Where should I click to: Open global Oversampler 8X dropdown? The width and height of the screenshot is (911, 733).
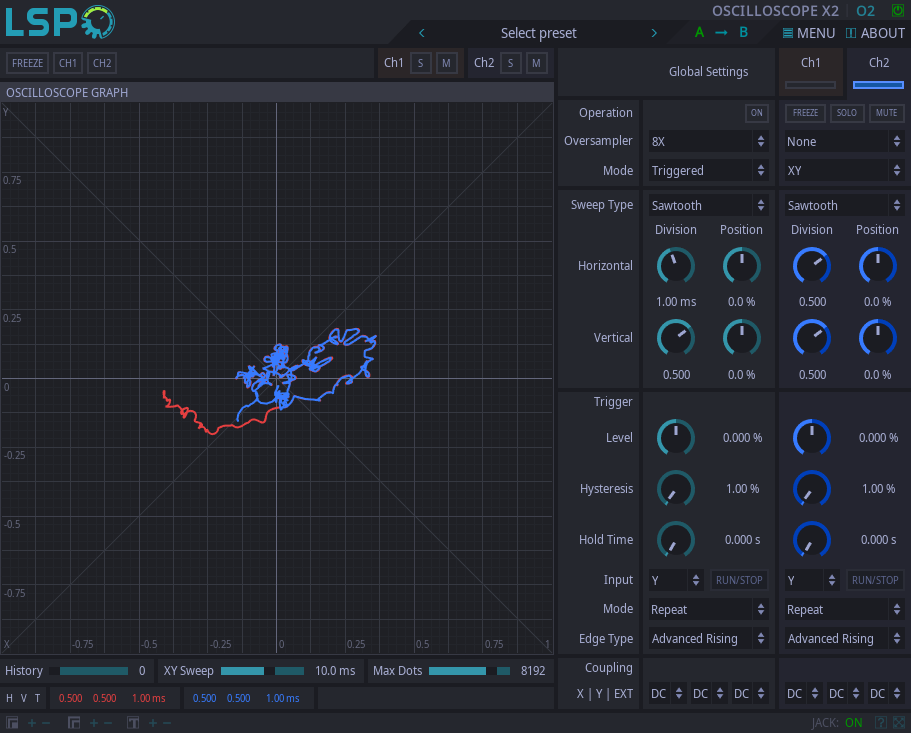tap(708, 141)
